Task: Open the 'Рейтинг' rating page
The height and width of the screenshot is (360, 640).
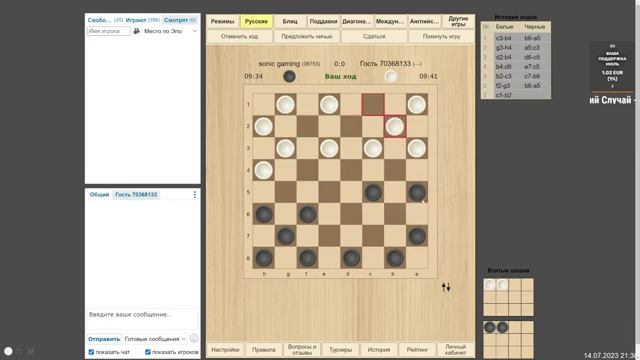Action: pos(417,349)
